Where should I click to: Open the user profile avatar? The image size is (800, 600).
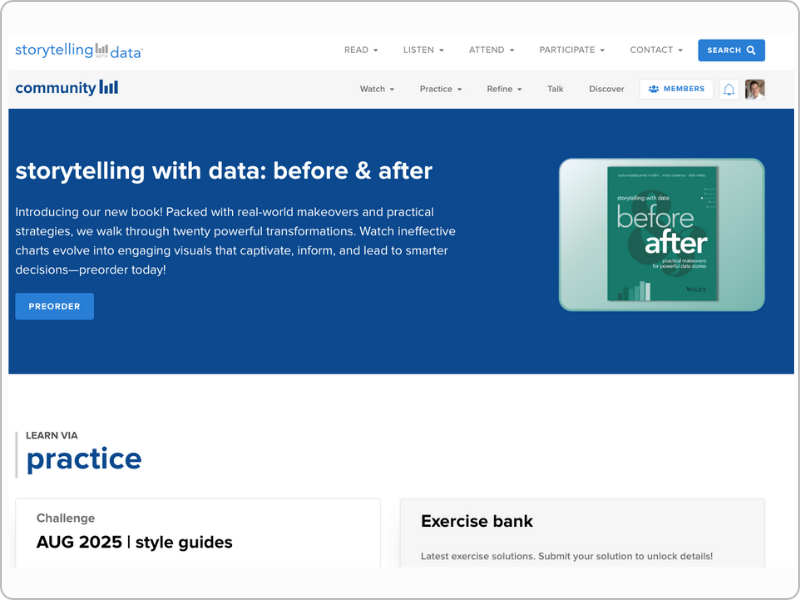[x=755, y=89]
